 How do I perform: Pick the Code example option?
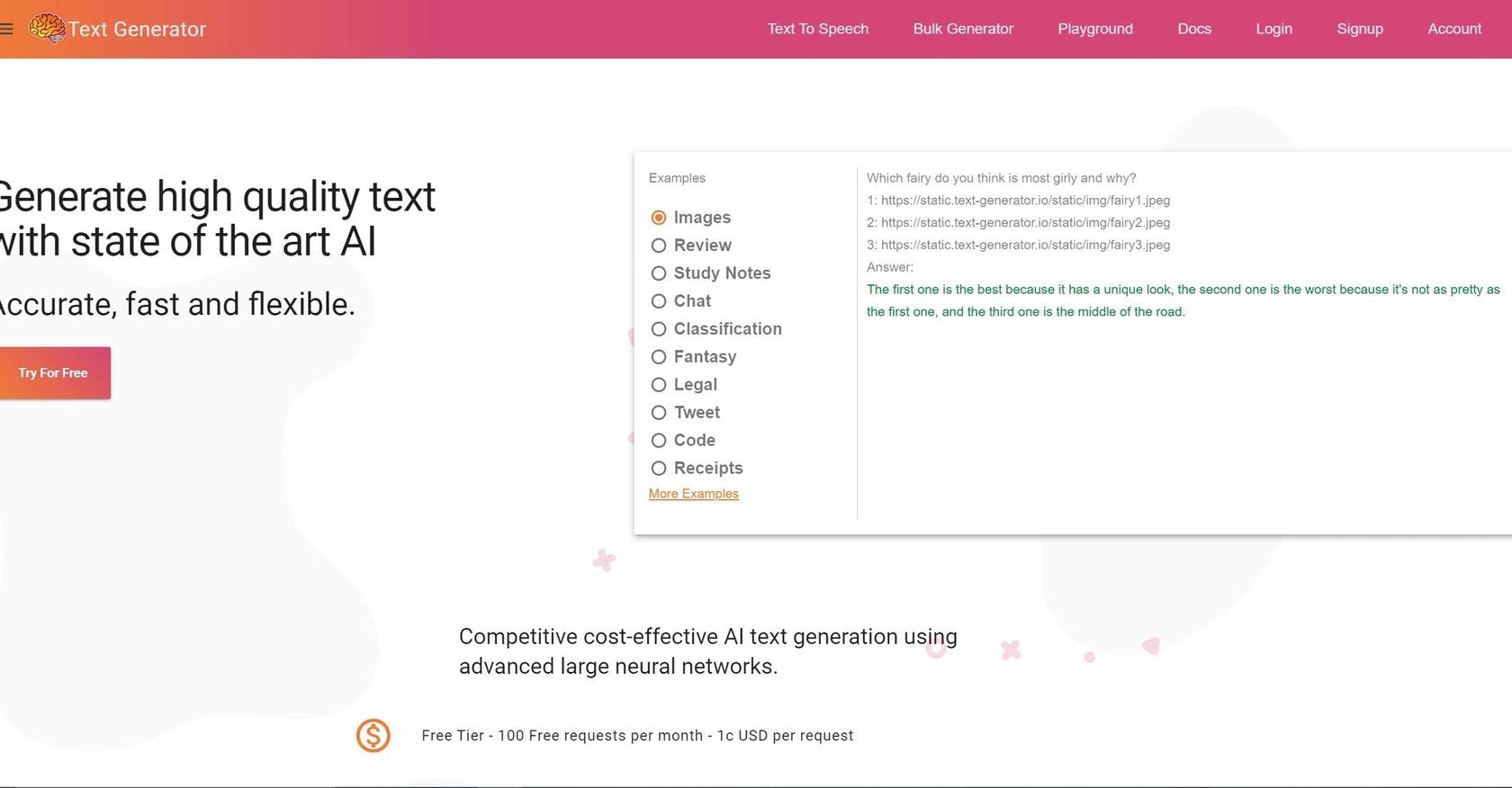[659, 441]
